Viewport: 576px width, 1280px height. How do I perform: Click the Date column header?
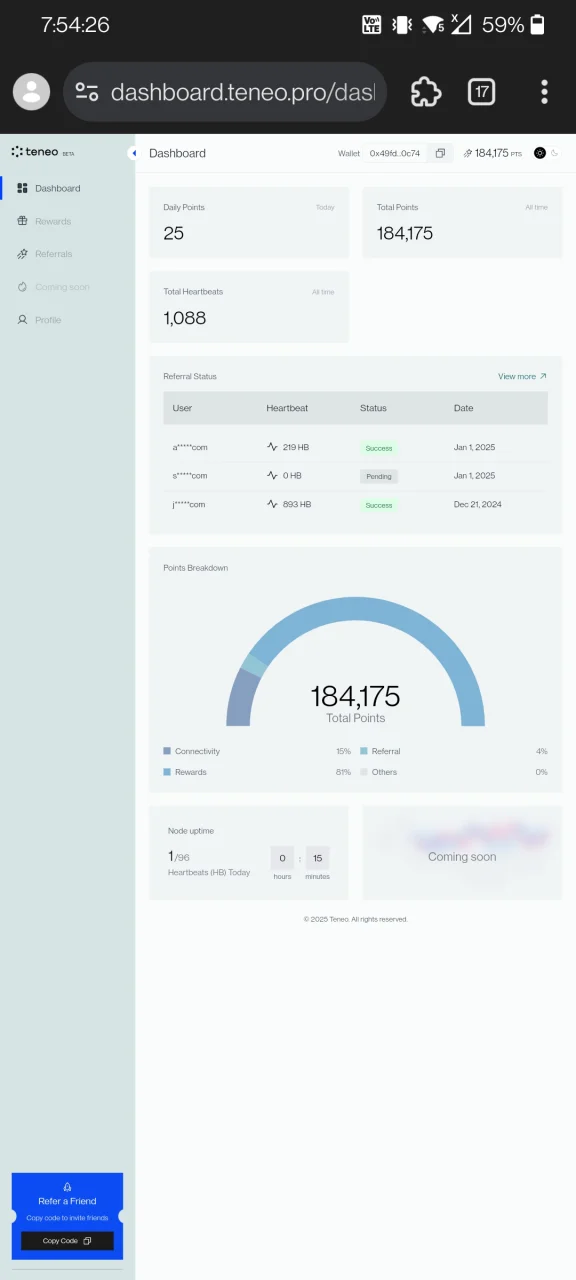pyautogui.click(x=464, y=408)
